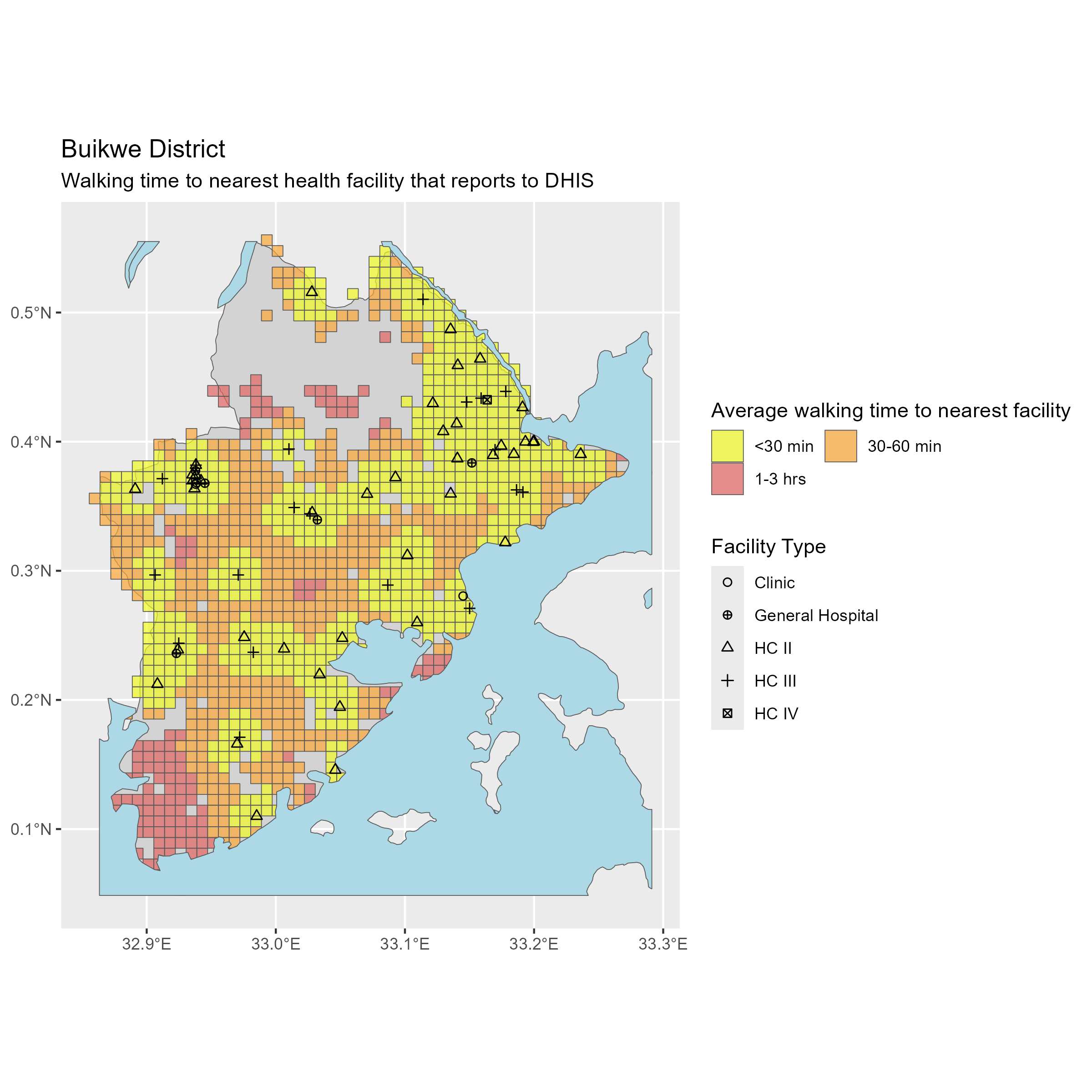Click the General Hospital legend text label
This screenshot has width=1092, height=1092.
(x=816, y=616)
